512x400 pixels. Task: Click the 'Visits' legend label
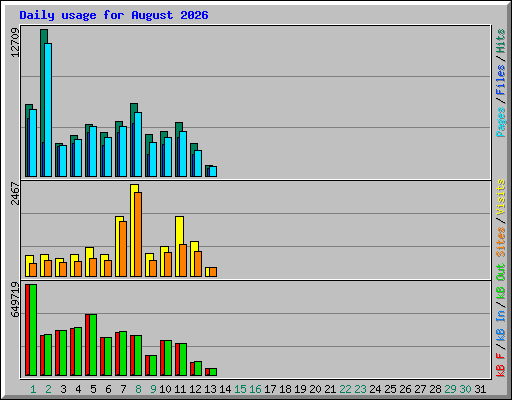click(x=500, y=197)
